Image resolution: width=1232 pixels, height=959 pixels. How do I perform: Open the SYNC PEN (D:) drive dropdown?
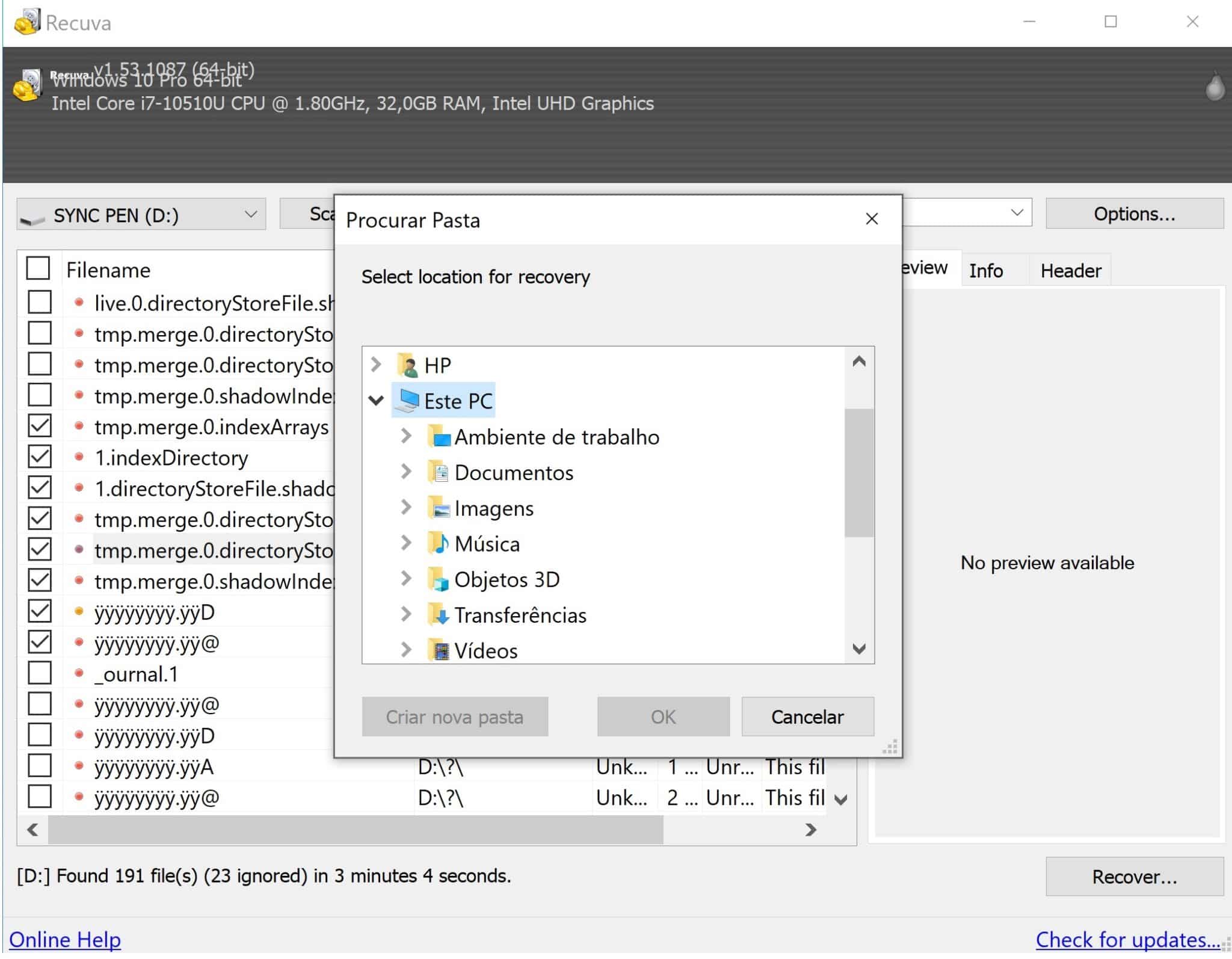click(x=251, y=215)
